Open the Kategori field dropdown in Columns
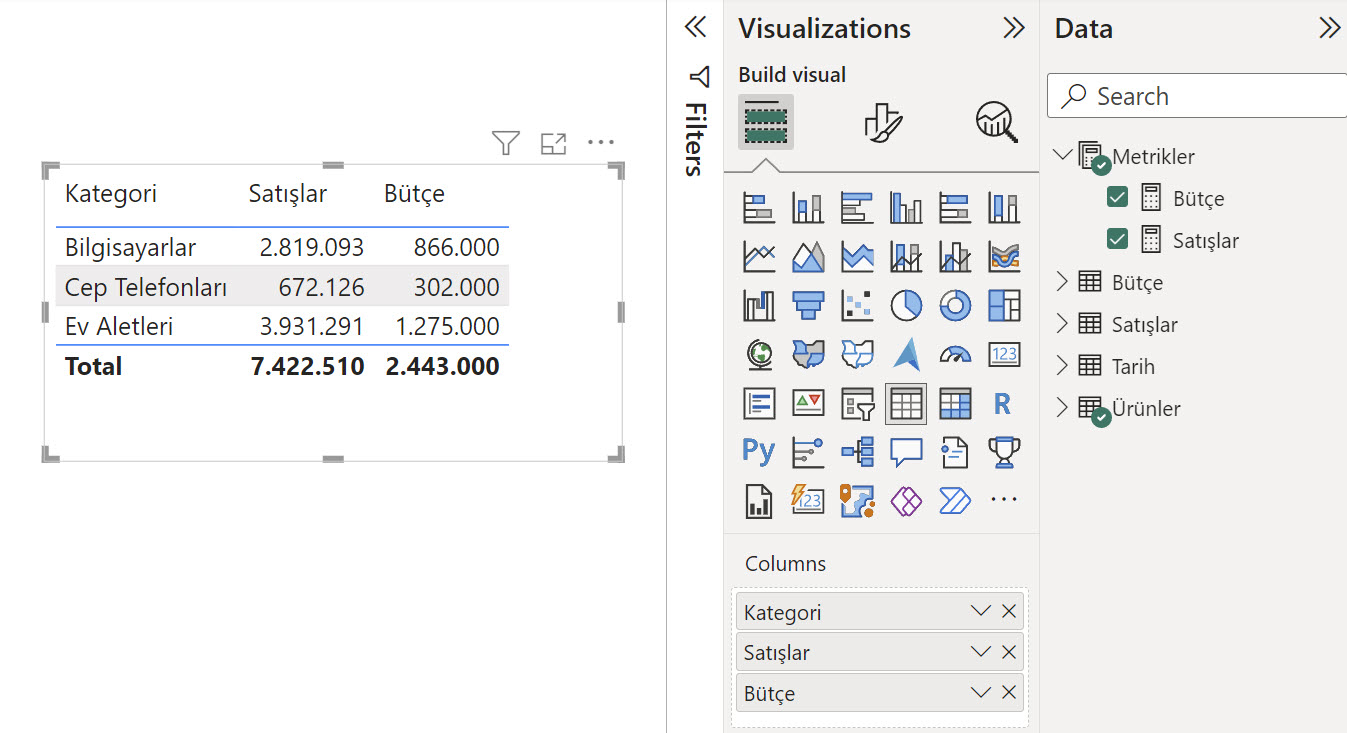Image resolution: width=1347 pixels, height=733 pixels. [980, 612]
